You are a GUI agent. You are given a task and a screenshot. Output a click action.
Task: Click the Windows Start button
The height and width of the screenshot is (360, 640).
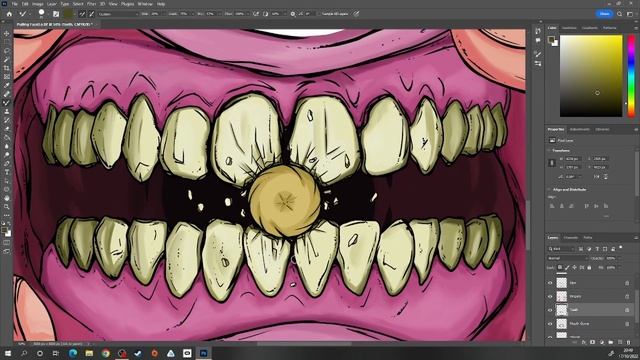(x=8, y=353)
